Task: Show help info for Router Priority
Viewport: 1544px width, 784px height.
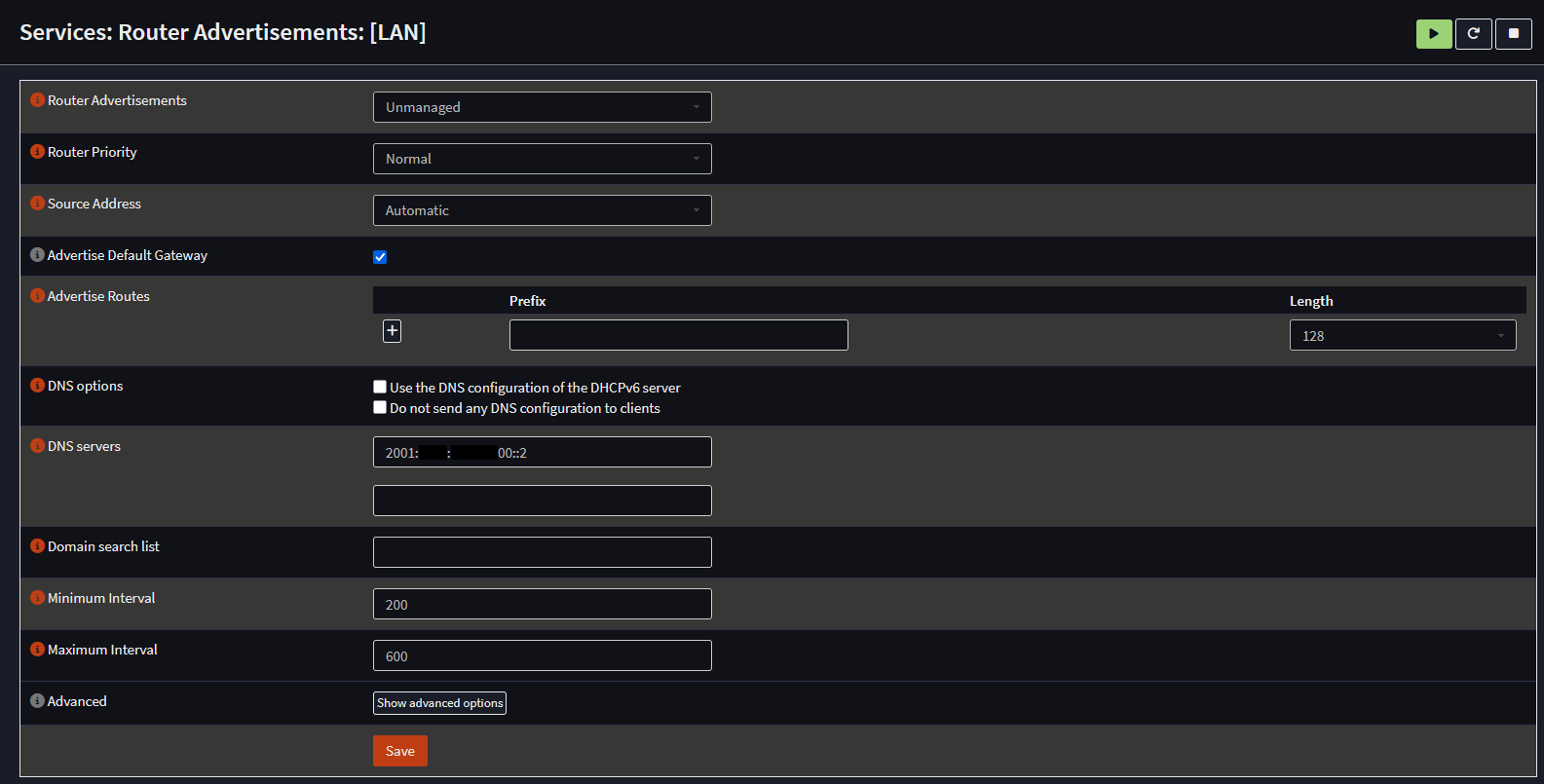Action: click(37, 152)
